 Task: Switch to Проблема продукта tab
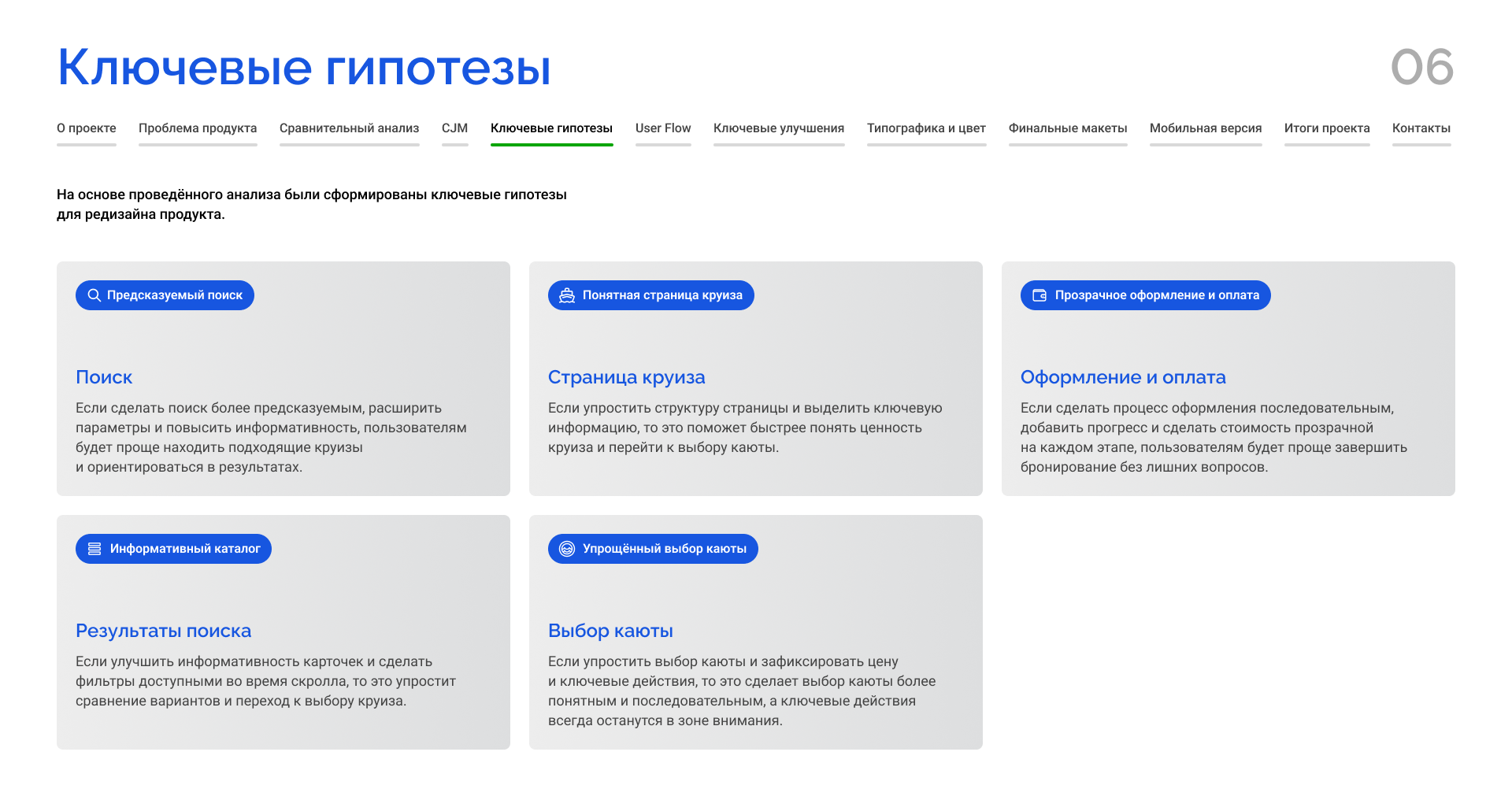pyautogui.click(x=198, y=128)
